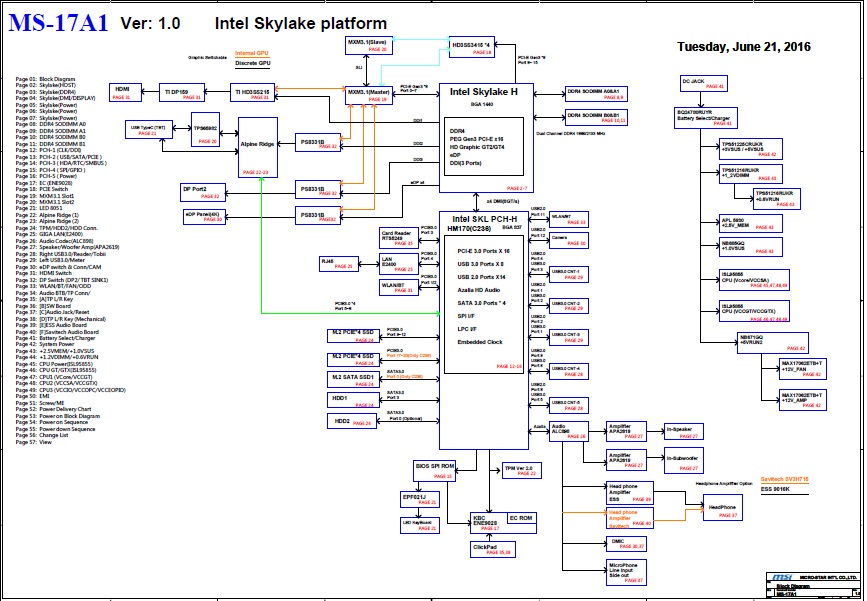Viewport: 867px width, 601px height.
Task: Click the DC JACK block
Action: click(703, 83)
